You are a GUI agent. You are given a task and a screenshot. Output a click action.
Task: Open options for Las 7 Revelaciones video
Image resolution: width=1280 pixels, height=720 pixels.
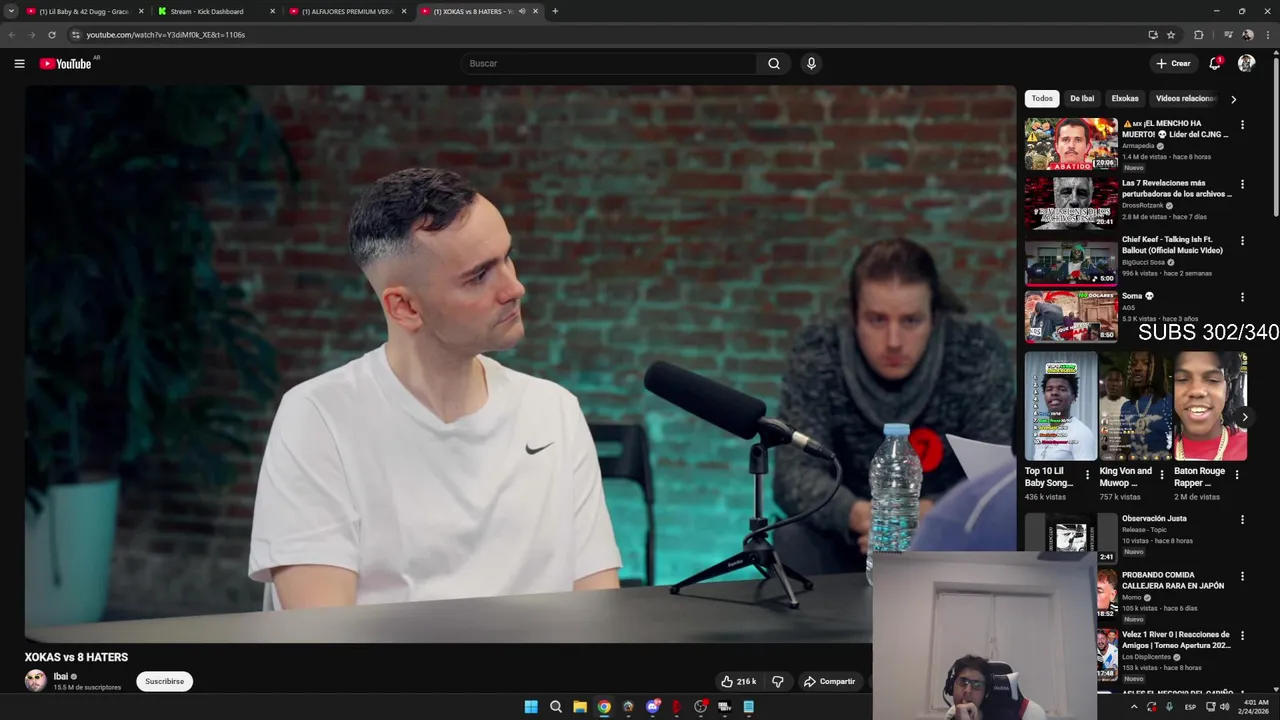click(1242, 184)
